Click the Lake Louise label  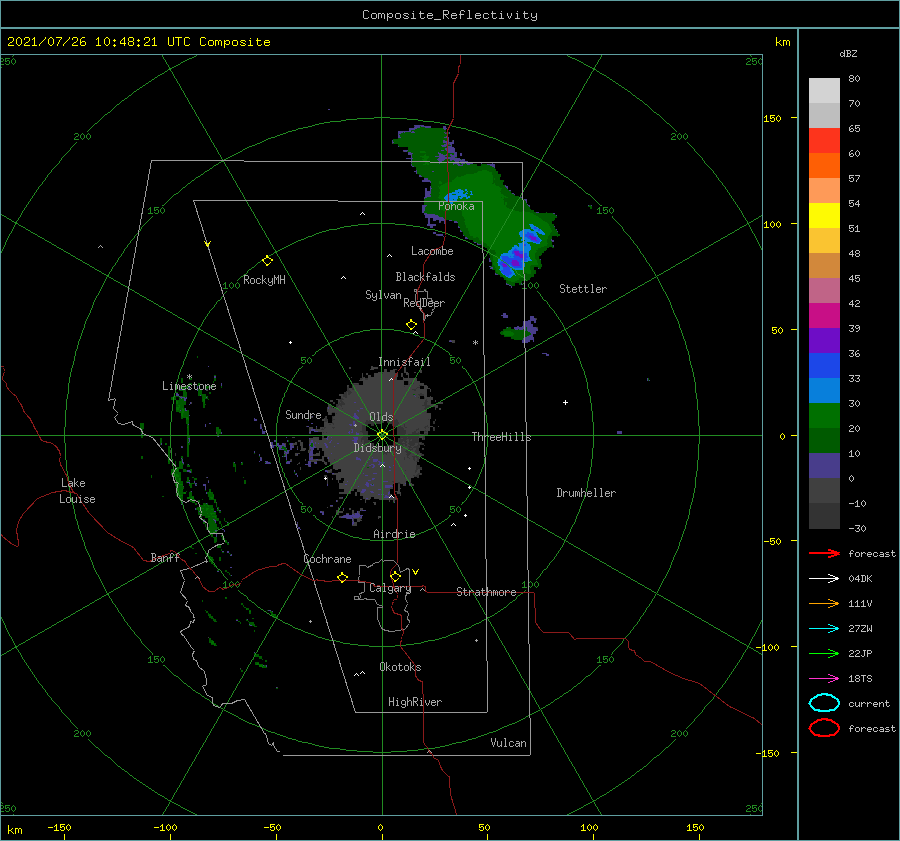tap(77, 491)
